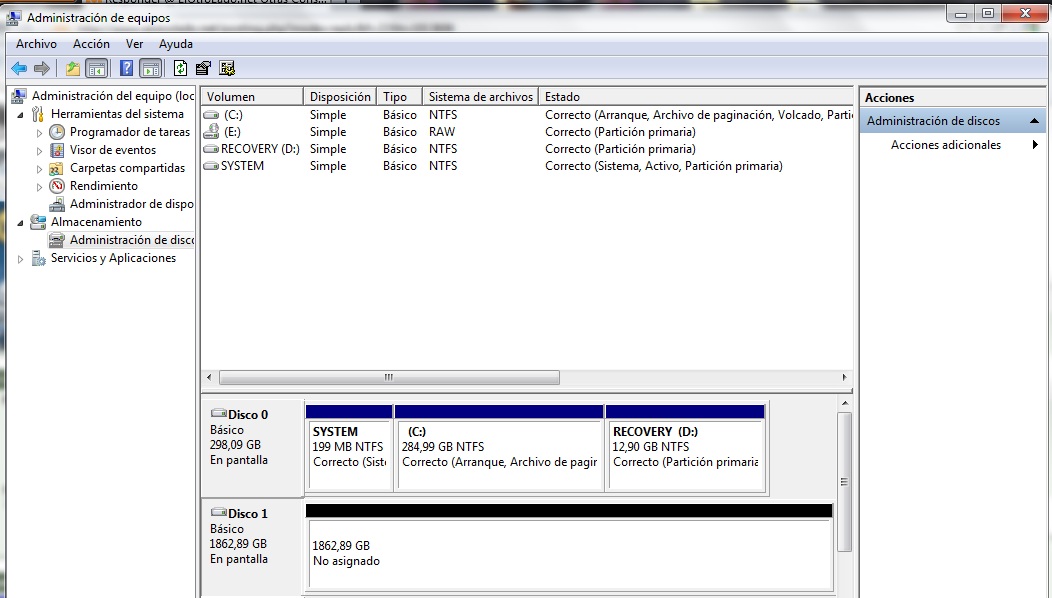Click the Administración de equipos title bar icon

(13, 17)
